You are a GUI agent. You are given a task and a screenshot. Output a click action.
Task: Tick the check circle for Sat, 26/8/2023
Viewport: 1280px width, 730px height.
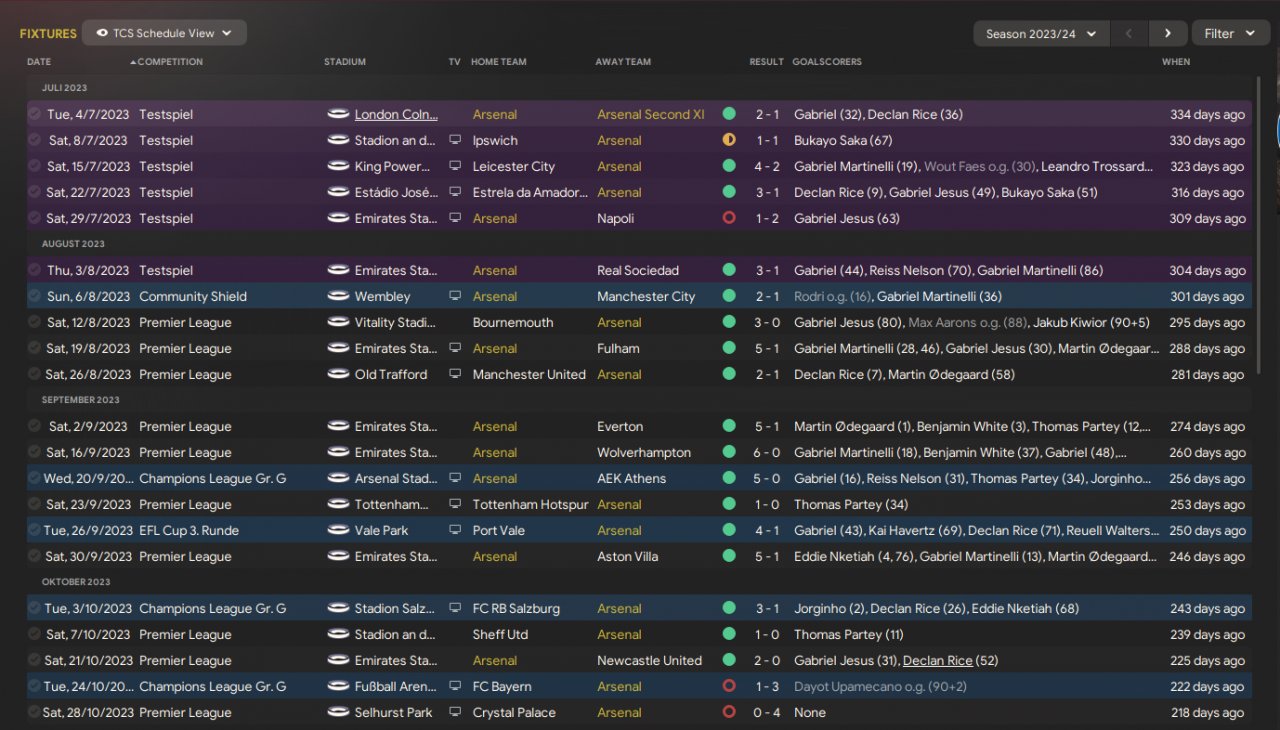(x=35, y=375)
